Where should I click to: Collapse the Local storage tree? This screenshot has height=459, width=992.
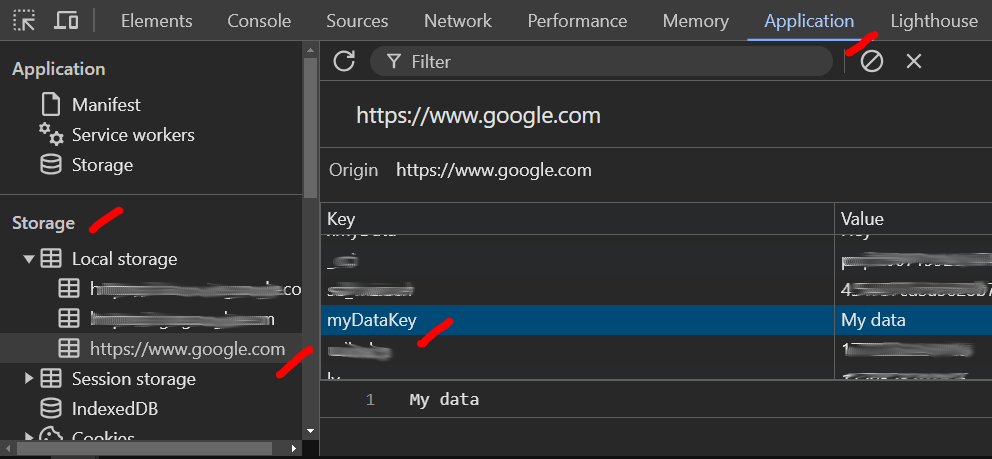[x=28, y=259]
